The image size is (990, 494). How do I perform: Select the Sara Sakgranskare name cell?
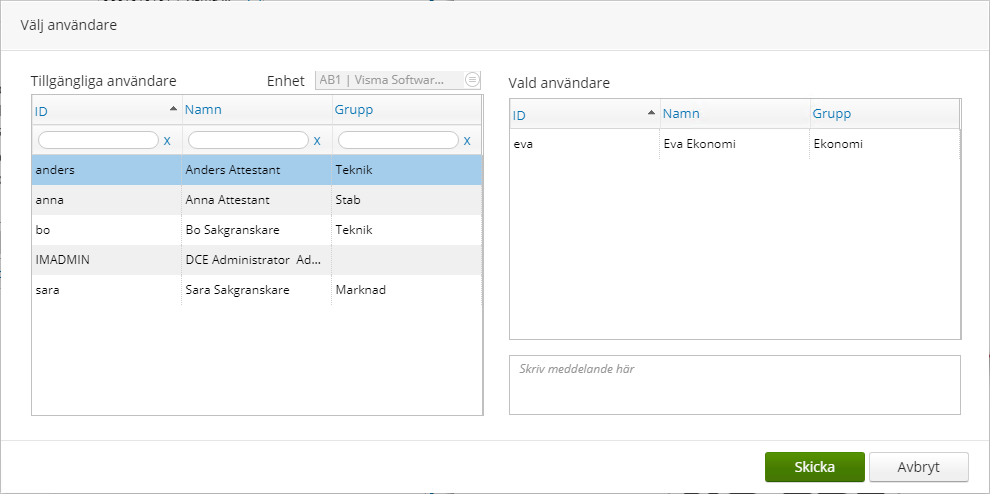256,290
